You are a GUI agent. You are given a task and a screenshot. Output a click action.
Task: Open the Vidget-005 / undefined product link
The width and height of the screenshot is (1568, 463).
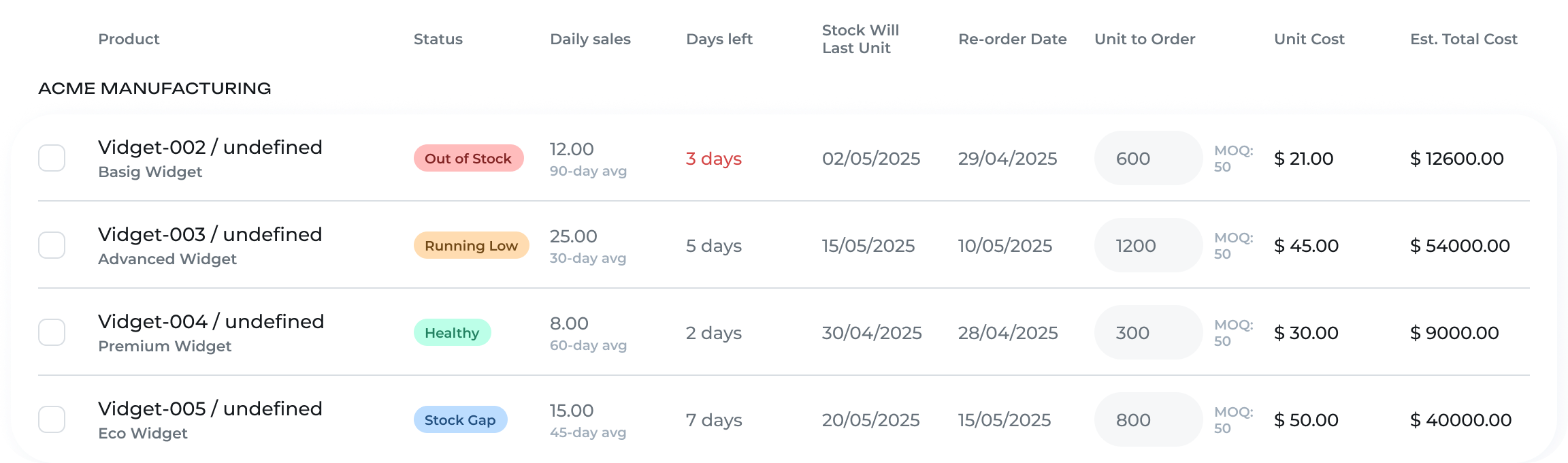(210, 409)
